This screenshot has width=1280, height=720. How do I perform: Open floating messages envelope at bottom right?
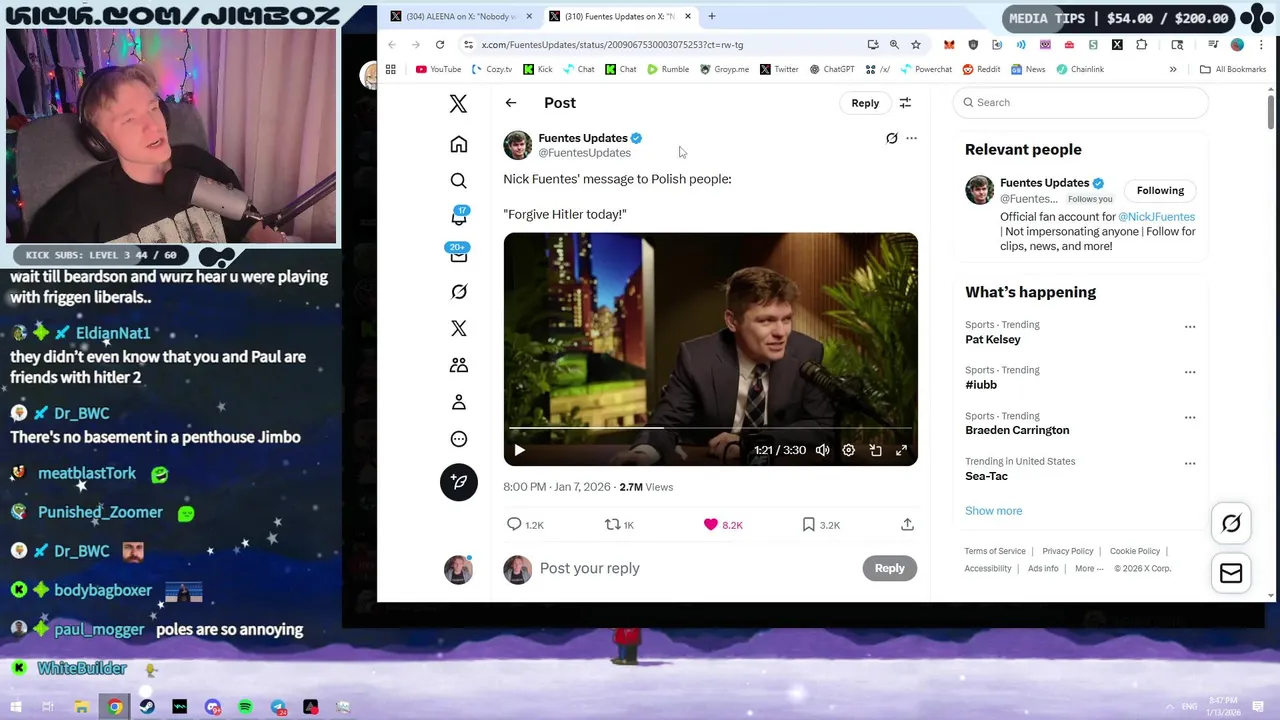click(1231, 573)
